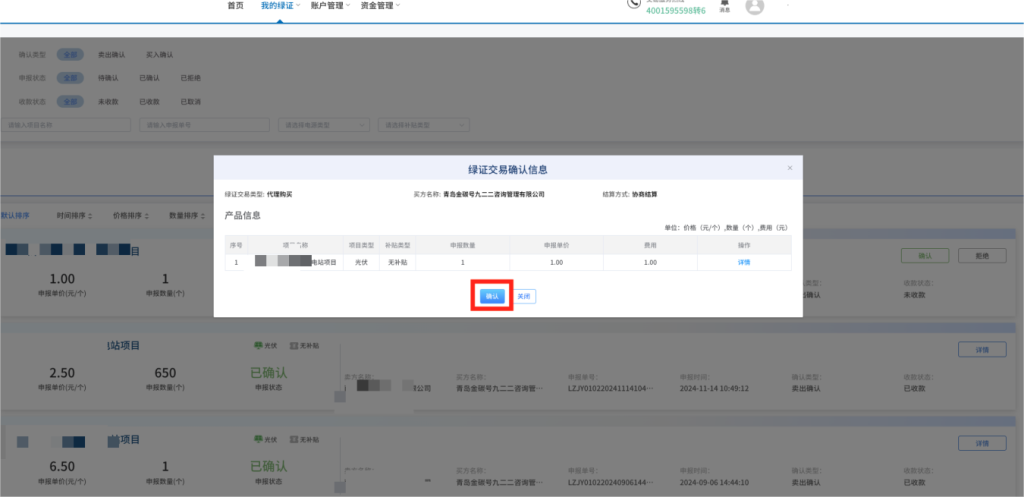This screenshot has height=497, width=1024.
Task: Click the blue 确认 button in dialog
Action: (491, 296)
